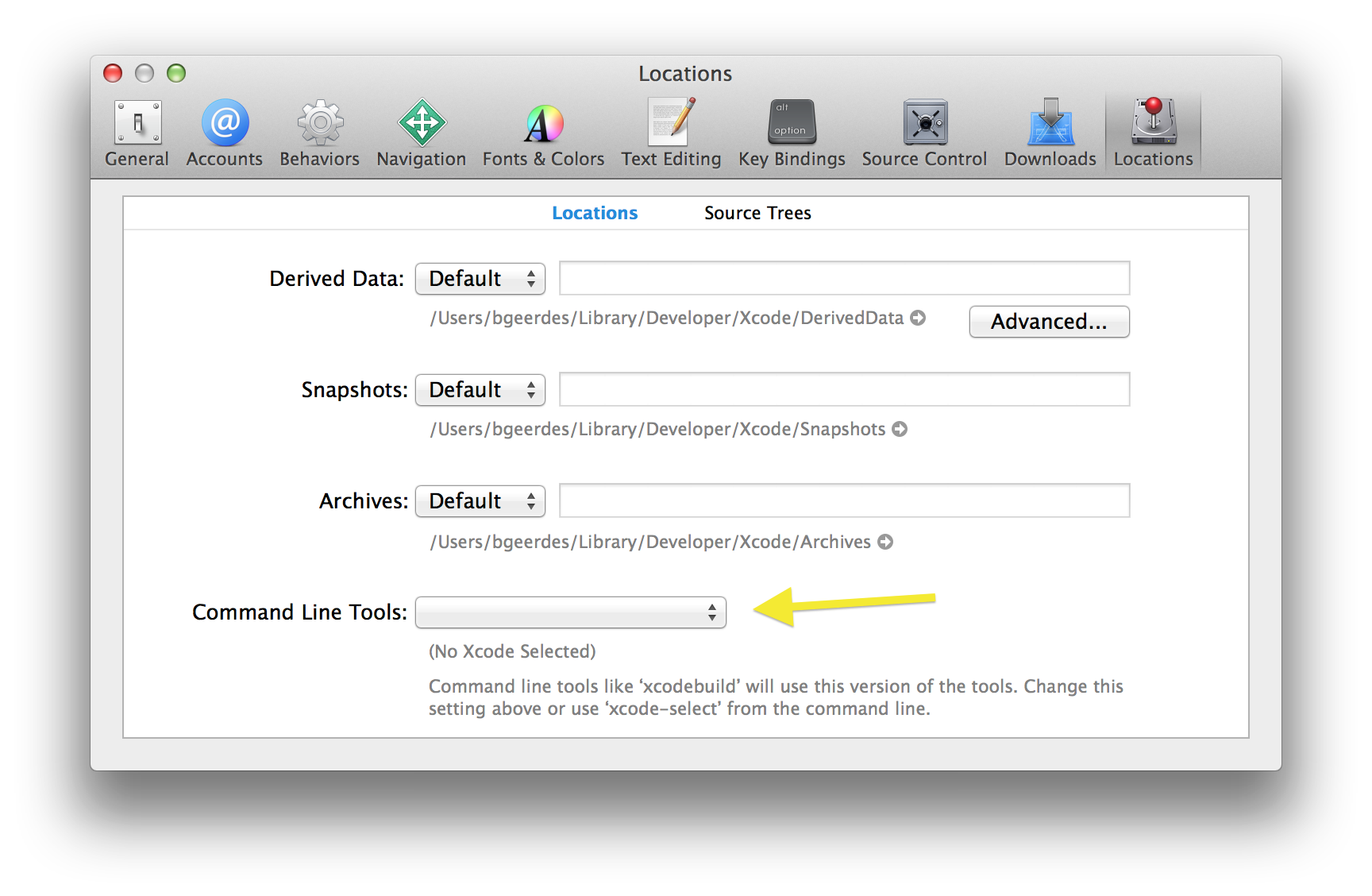Reveal the Snapshots folder with arrow icon
The width and height of the screenshot is (1372, 896).
[900, 429]
